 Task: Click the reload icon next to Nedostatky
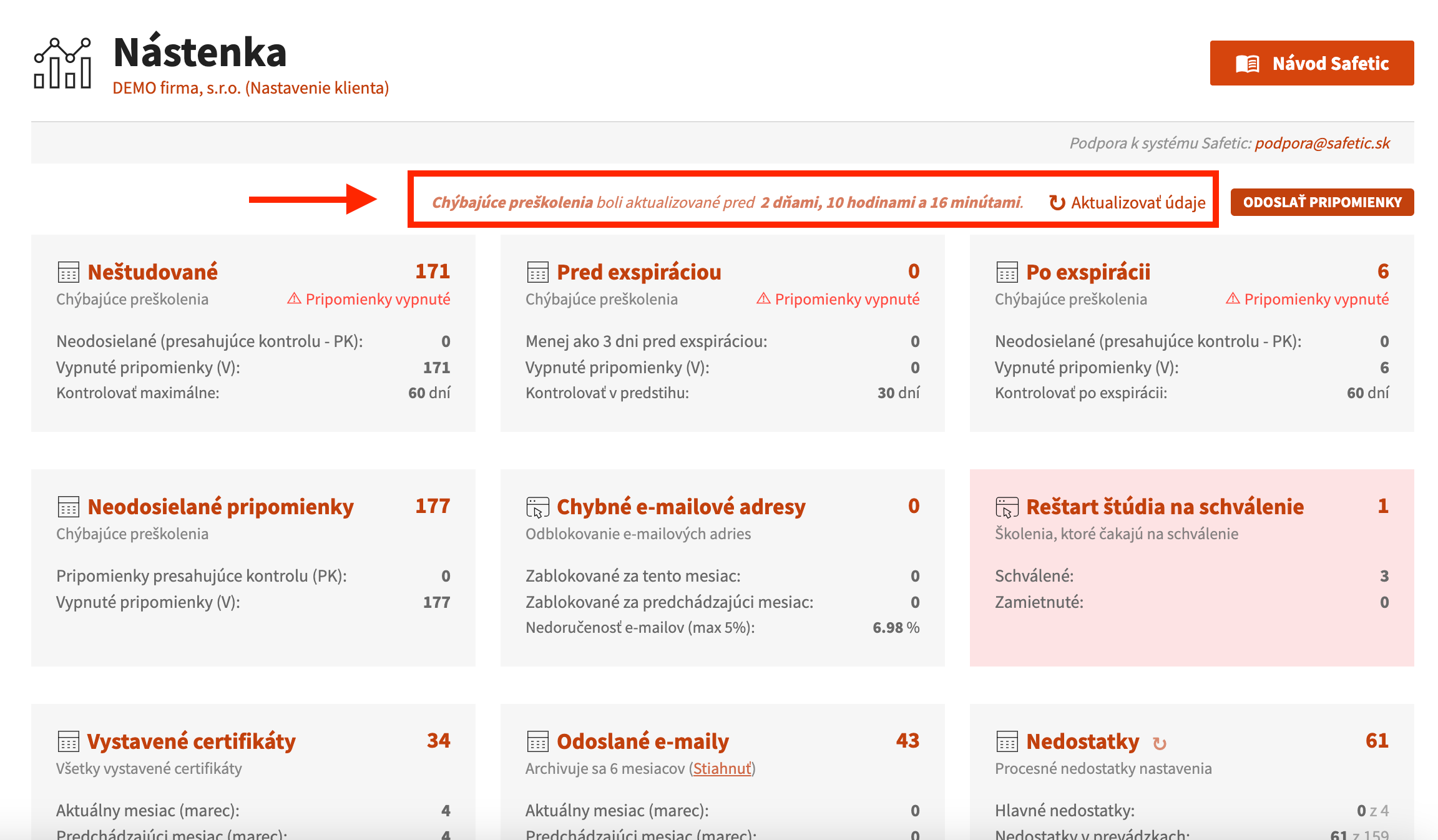1160,743
